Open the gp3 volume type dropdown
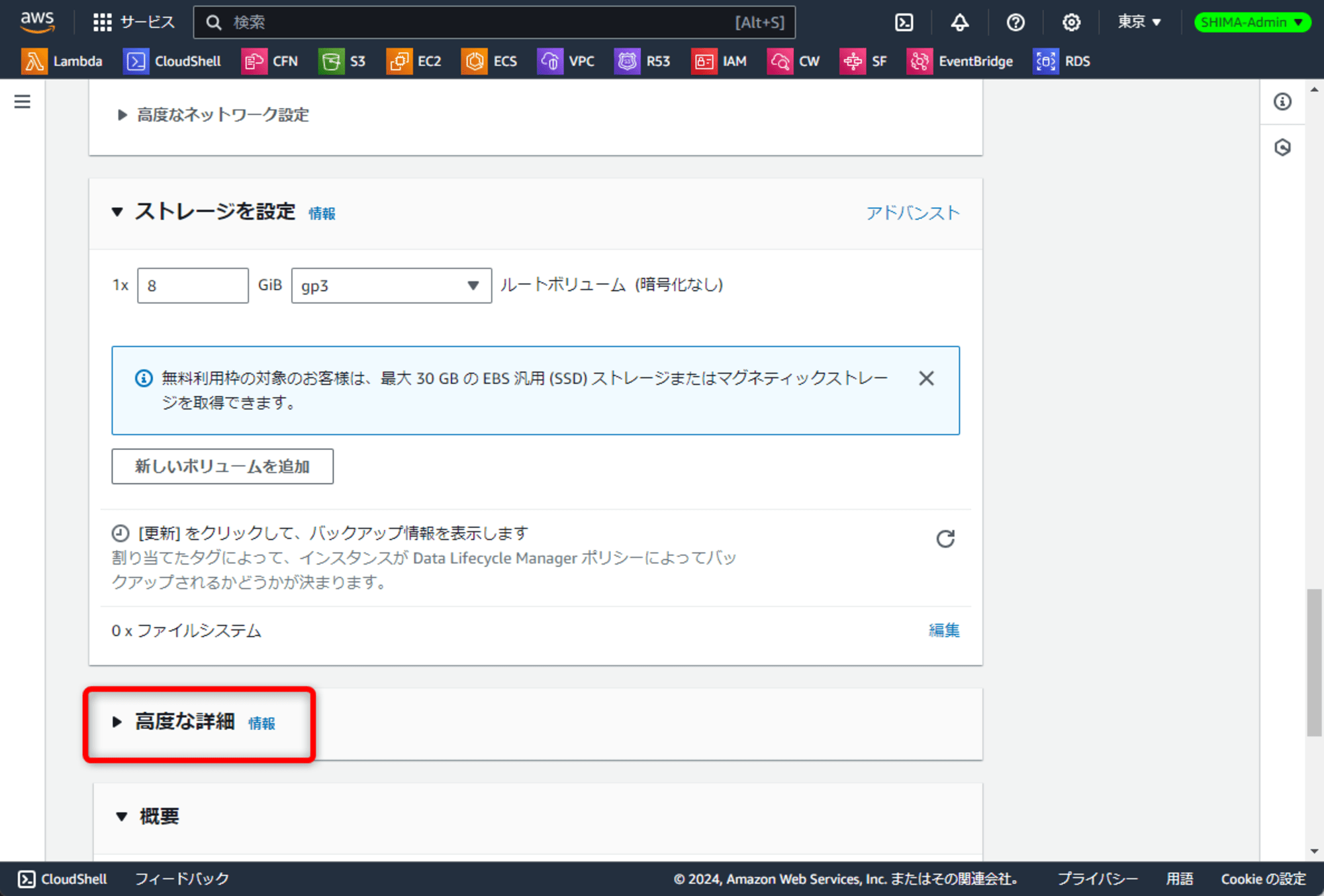This screenshot has width=1324, height=896. coord(391,286)
